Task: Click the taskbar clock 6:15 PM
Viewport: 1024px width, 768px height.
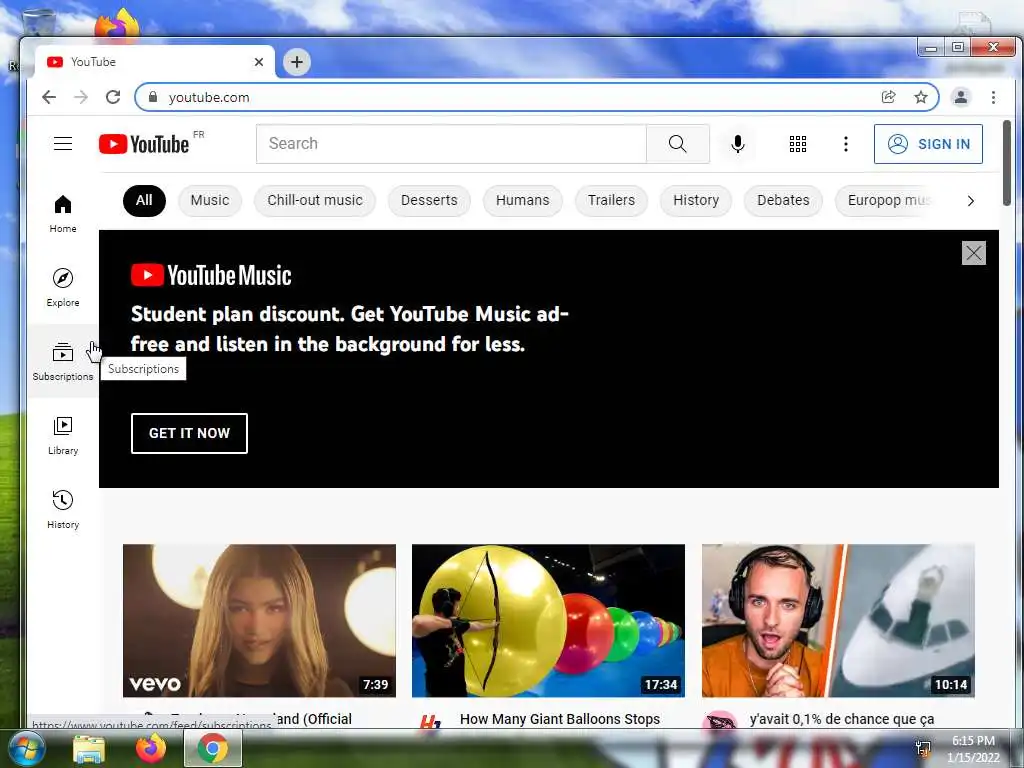Action: coord(973,741)
